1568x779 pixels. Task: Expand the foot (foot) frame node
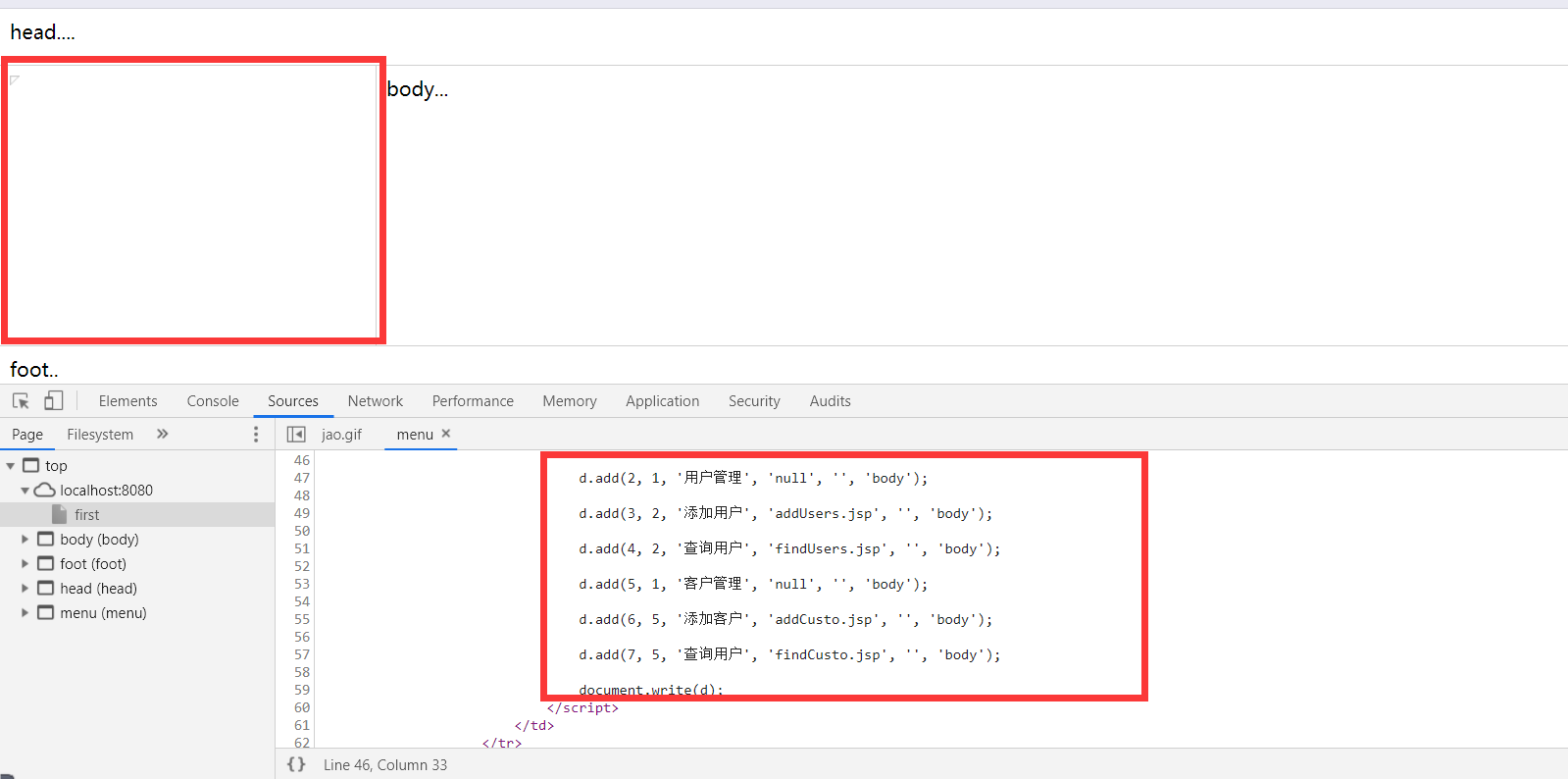25,564
